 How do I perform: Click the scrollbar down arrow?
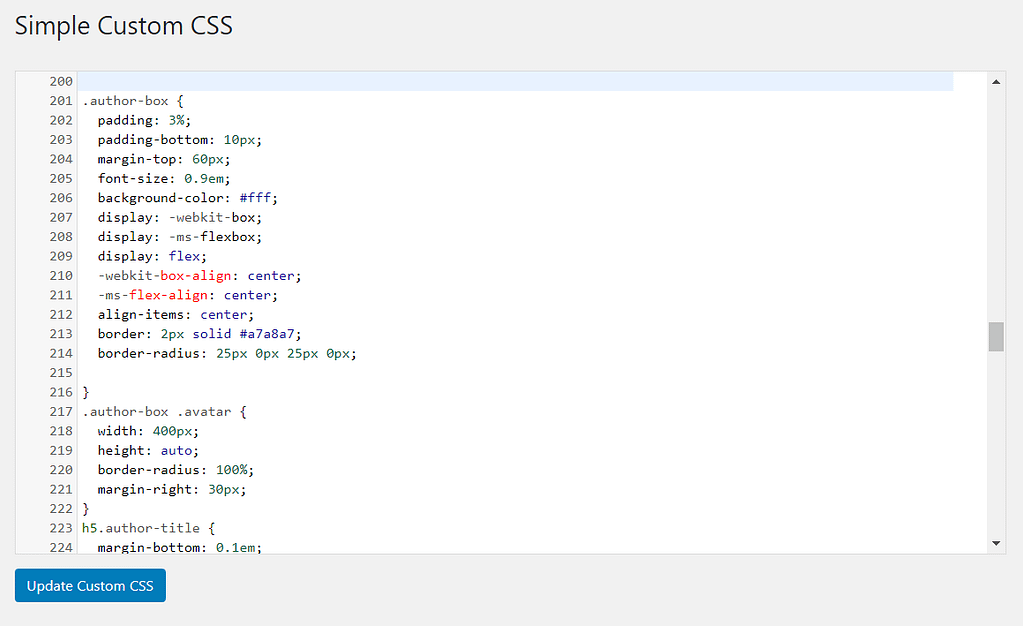(996, 543)
